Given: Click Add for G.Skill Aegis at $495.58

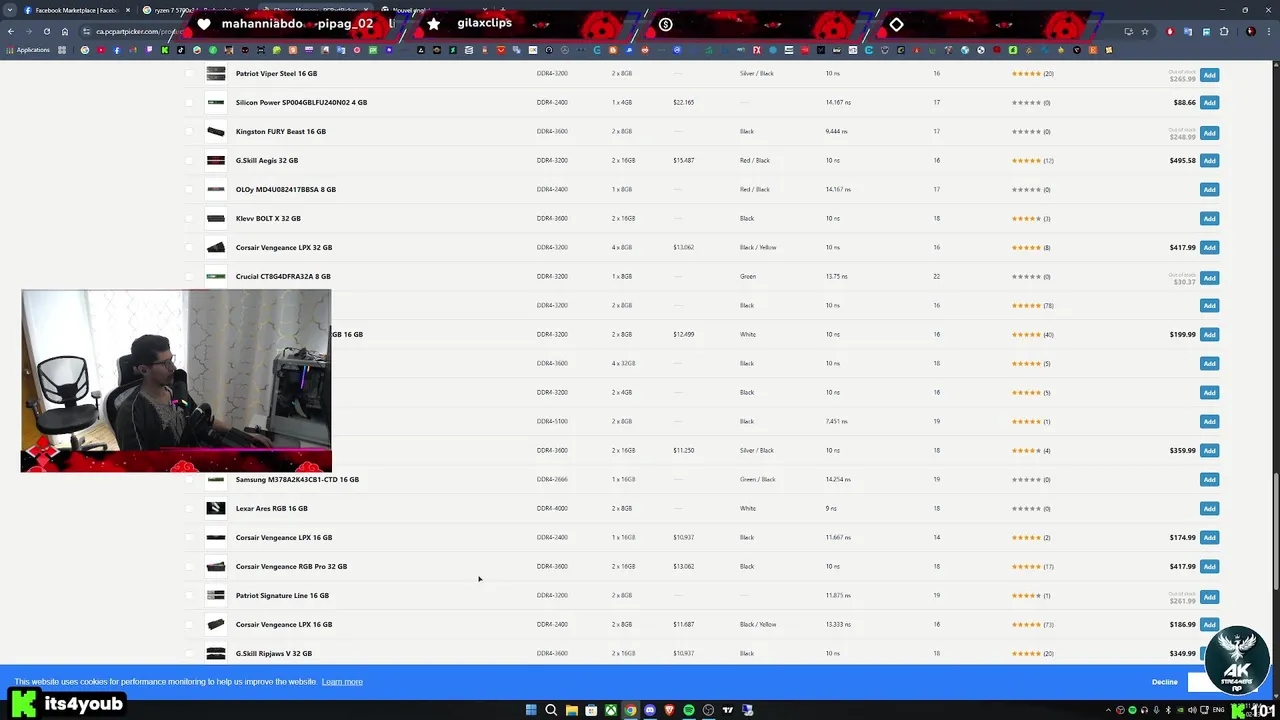Looking at the screenshot, I should coord(1209,160).
